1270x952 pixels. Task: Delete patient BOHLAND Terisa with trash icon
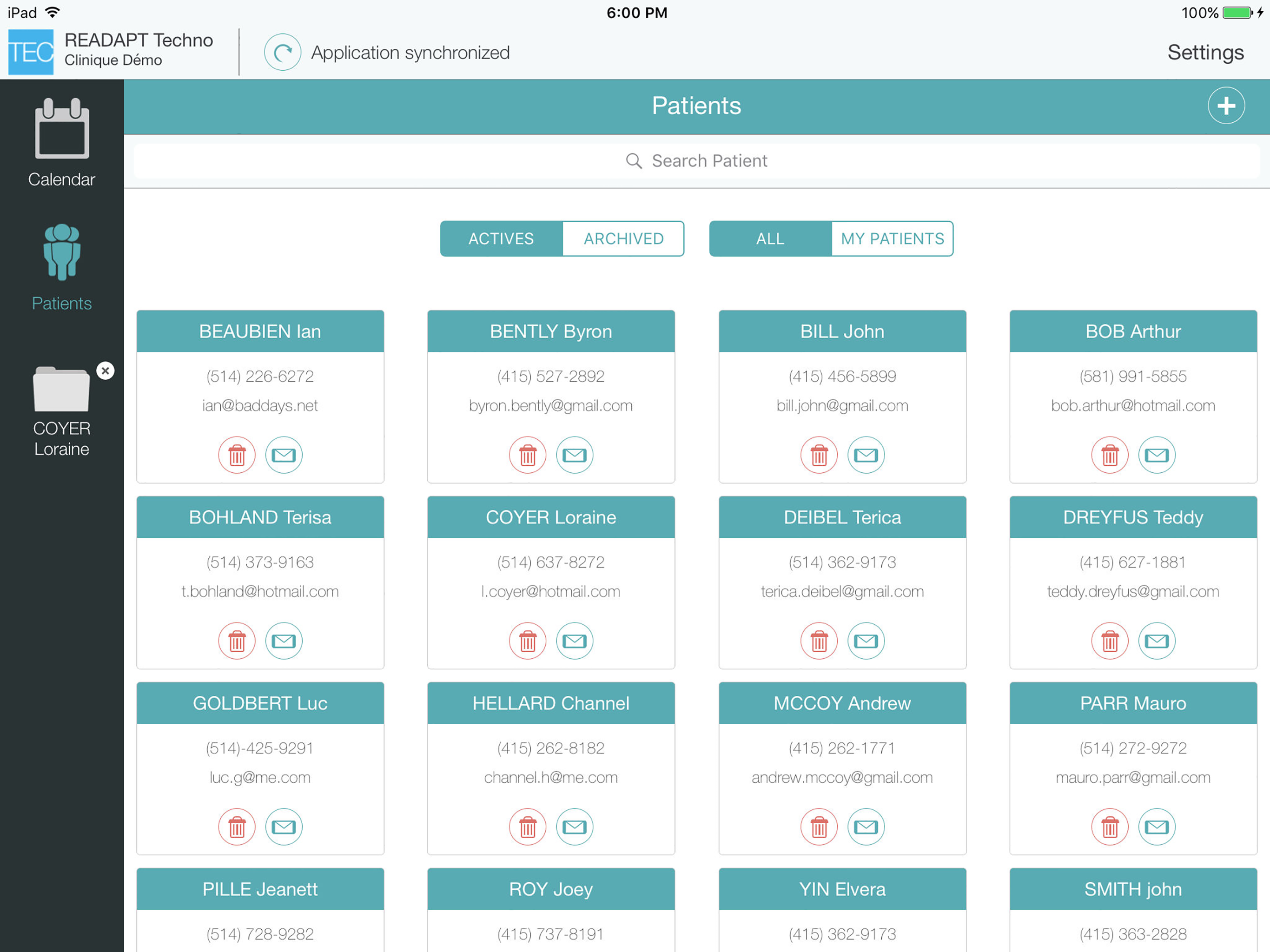click(x=237, y=641)
